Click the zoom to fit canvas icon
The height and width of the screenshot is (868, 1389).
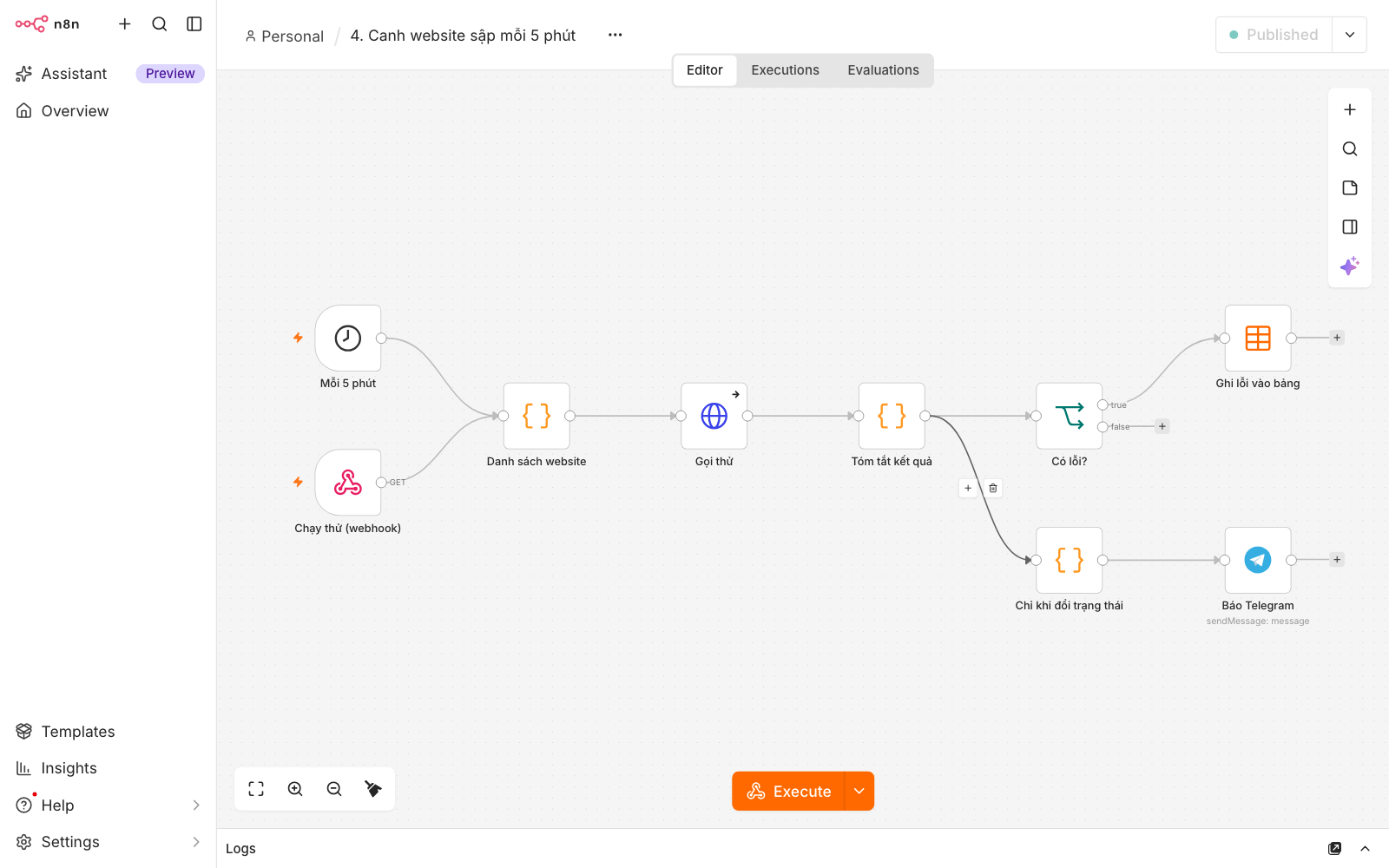click(x=256, y=789)
